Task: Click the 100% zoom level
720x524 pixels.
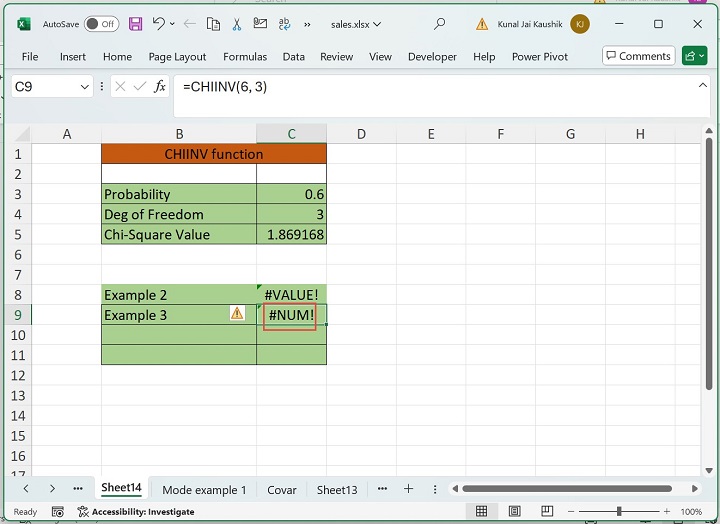Action: tap(691, 512)
